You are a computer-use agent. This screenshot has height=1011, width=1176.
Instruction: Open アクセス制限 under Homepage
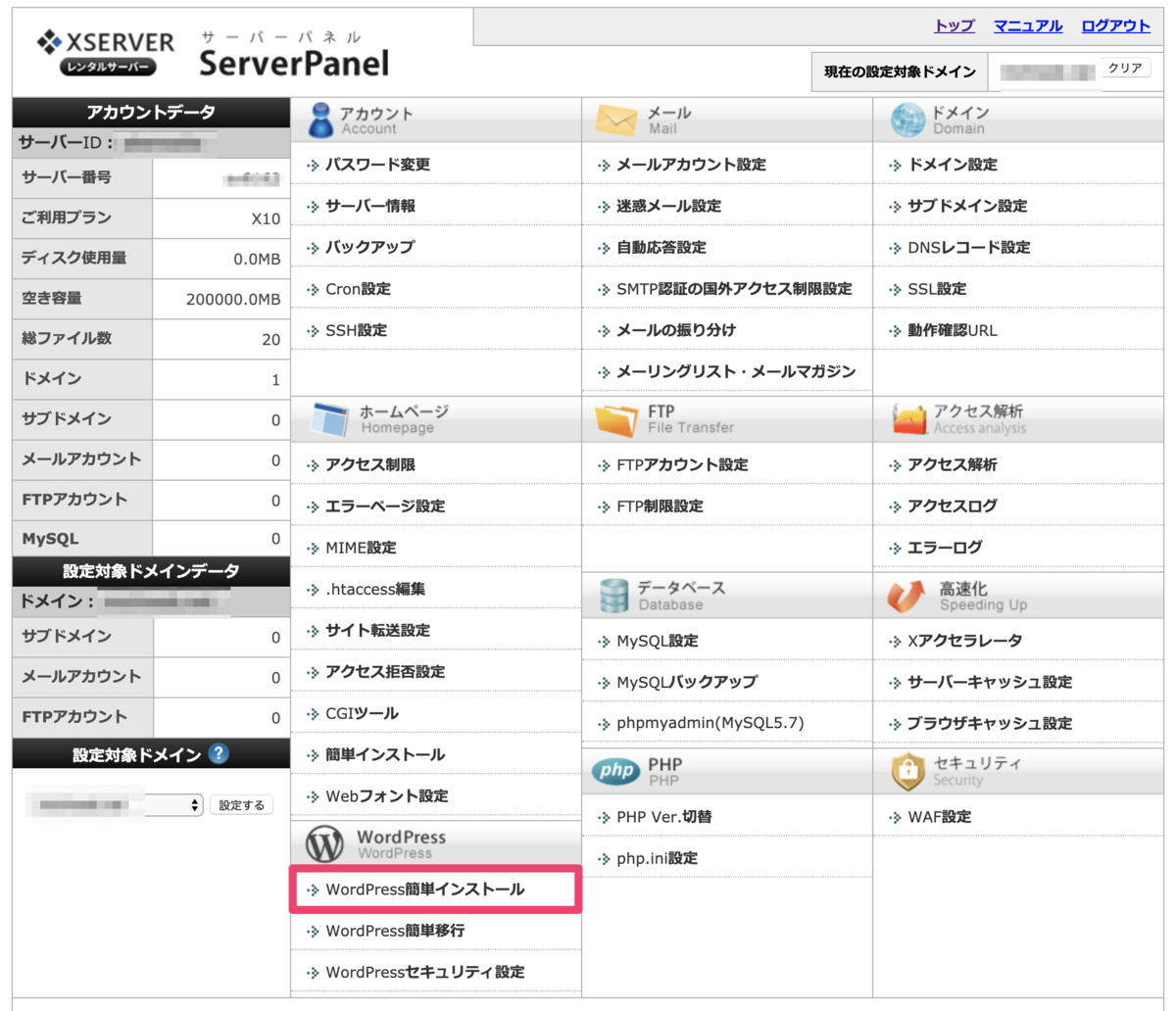[370, 464]
